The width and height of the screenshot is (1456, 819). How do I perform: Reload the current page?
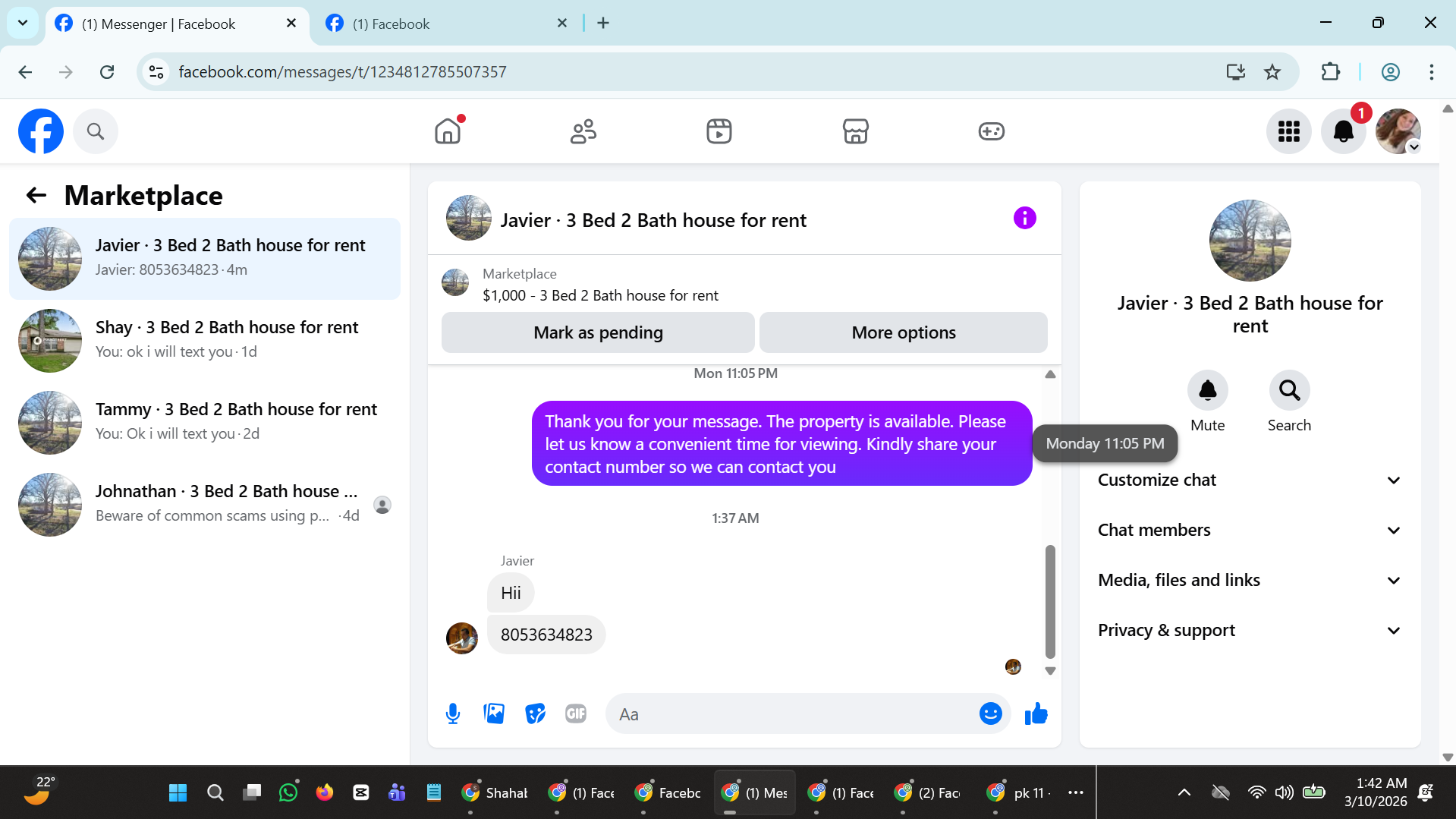tap(107, 72)
